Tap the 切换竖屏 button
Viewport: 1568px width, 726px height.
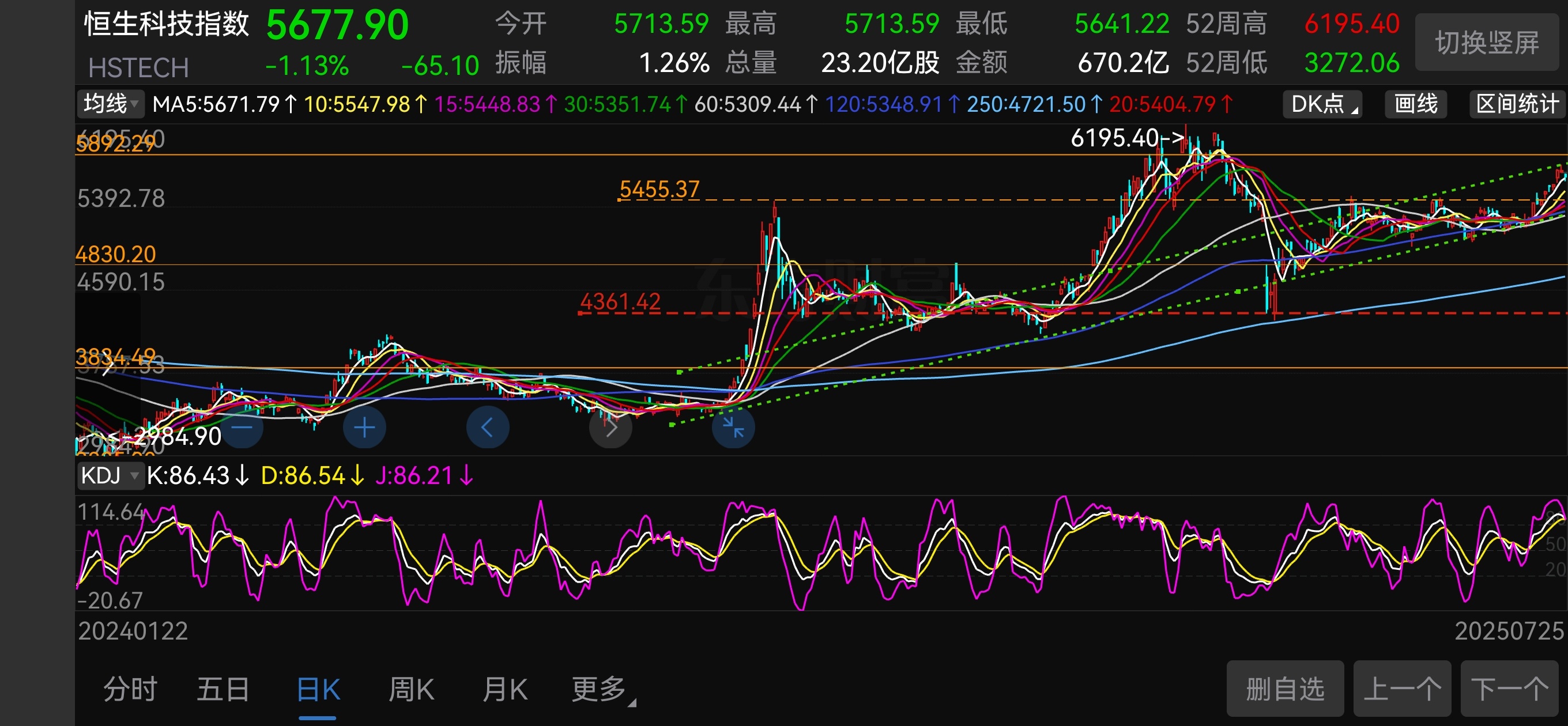1488,43
